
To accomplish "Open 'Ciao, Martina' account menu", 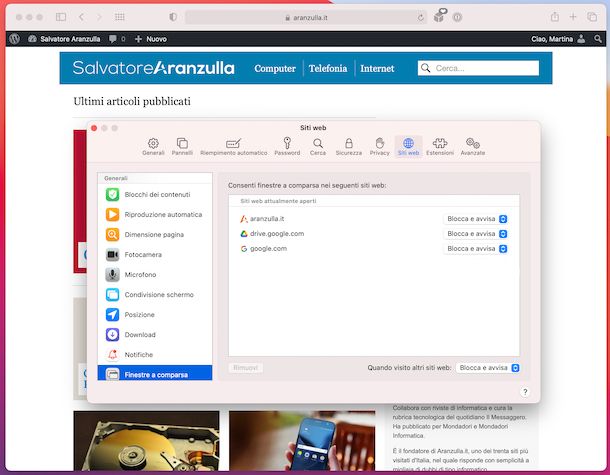I will (558, 39).
